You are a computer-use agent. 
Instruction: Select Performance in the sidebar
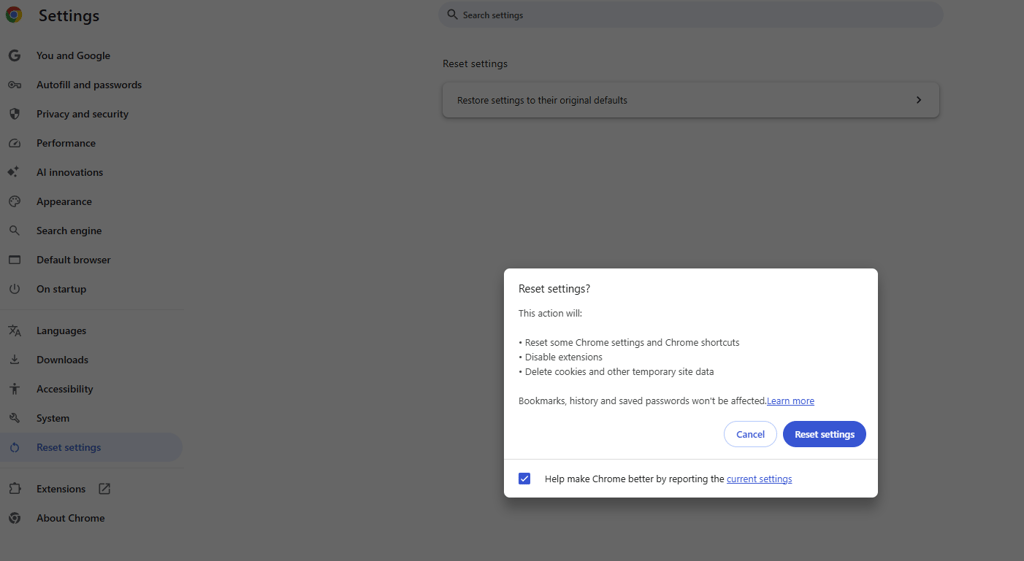point(66,143)
